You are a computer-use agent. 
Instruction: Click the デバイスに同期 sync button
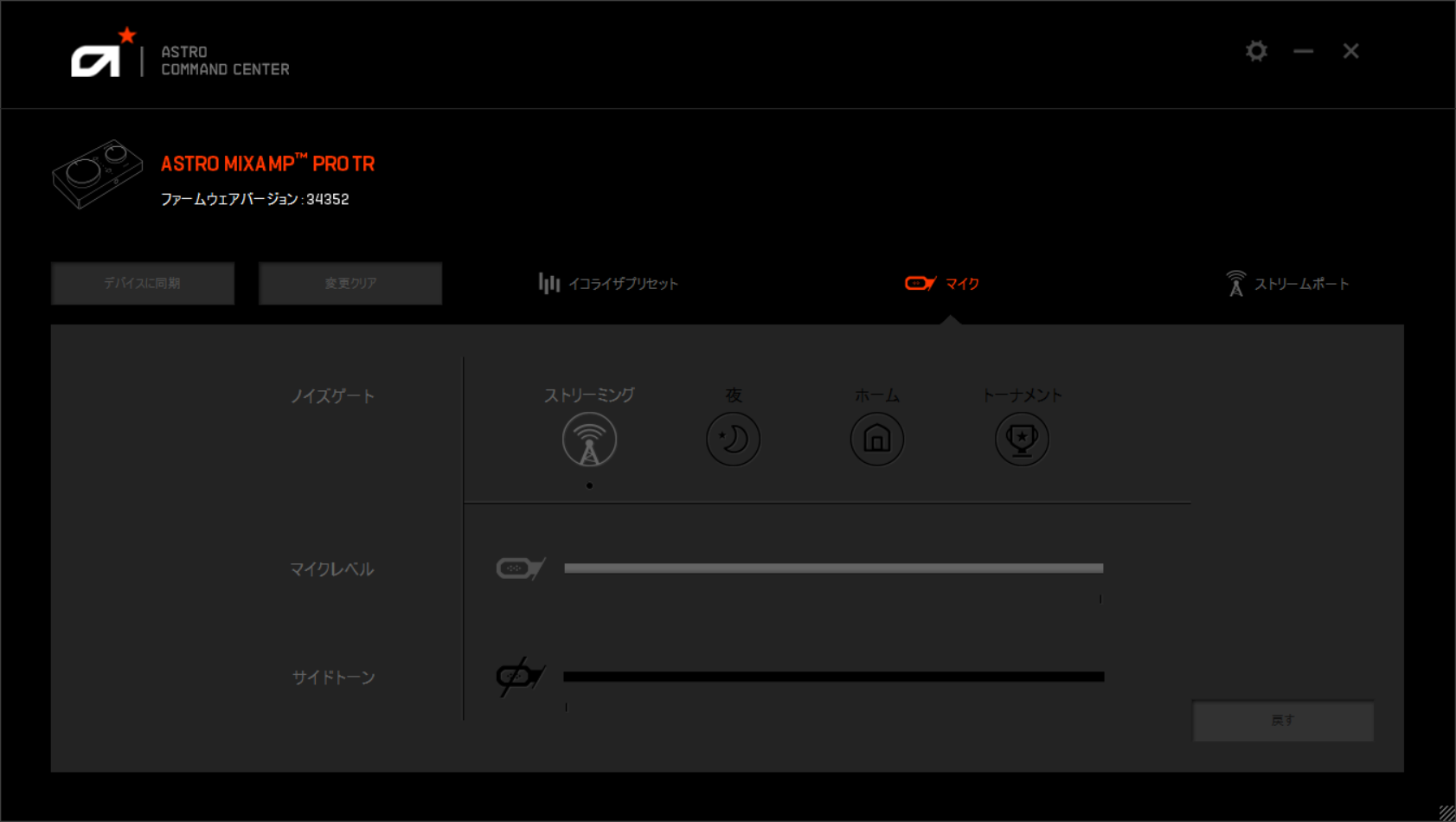143,283
